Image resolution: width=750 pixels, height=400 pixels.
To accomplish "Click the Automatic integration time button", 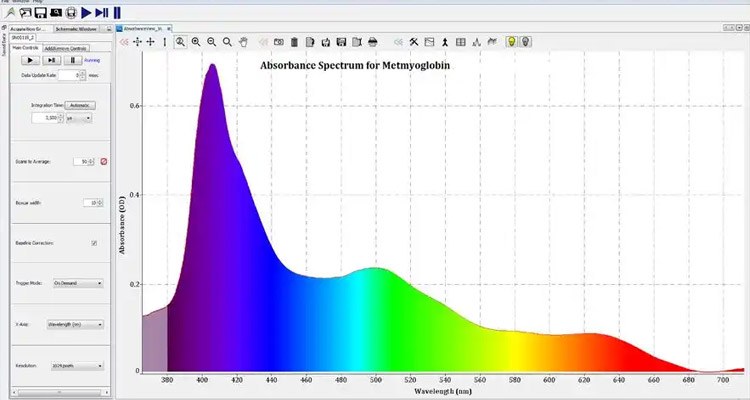I will click(x=82, y=104).
